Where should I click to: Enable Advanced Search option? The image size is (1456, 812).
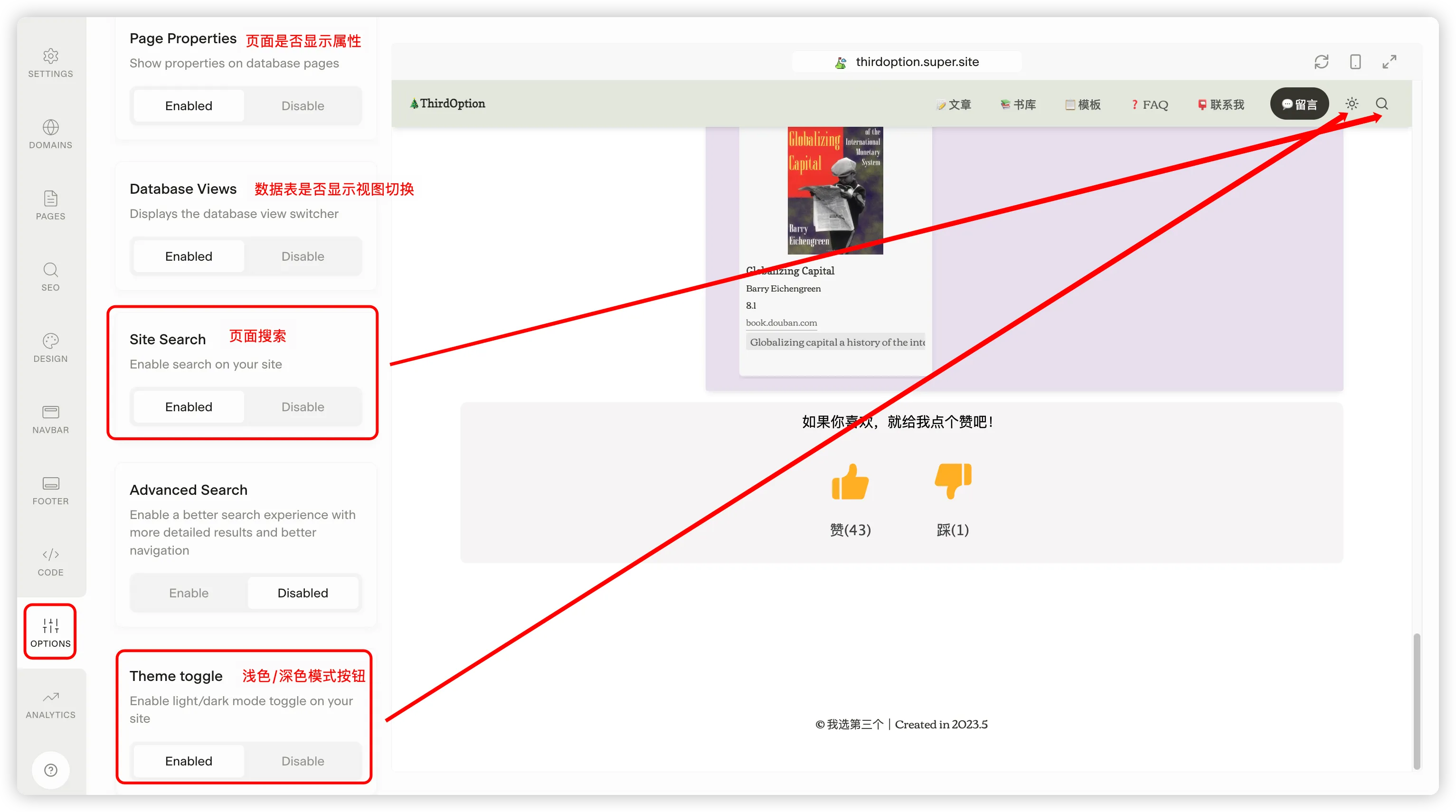click(189, 593)
